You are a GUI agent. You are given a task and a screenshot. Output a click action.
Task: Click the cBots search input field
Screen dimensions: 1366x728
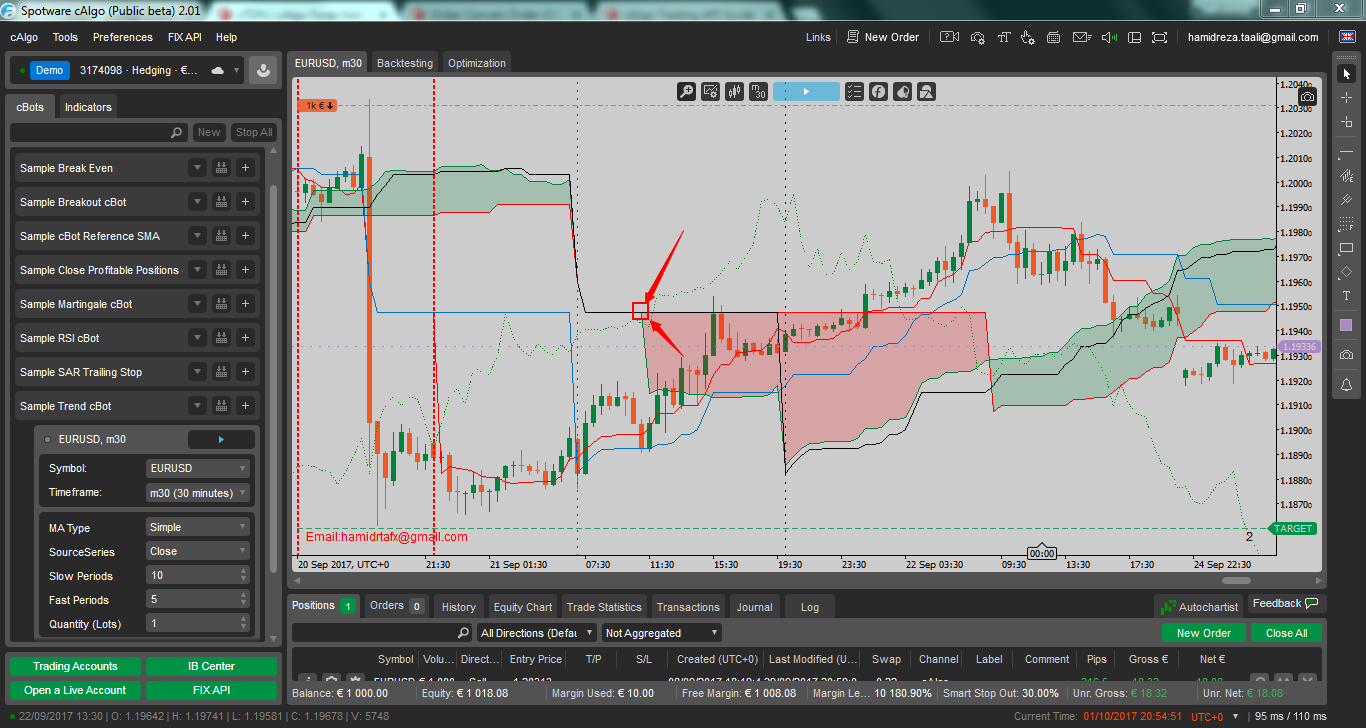click(x=98, y=132)
